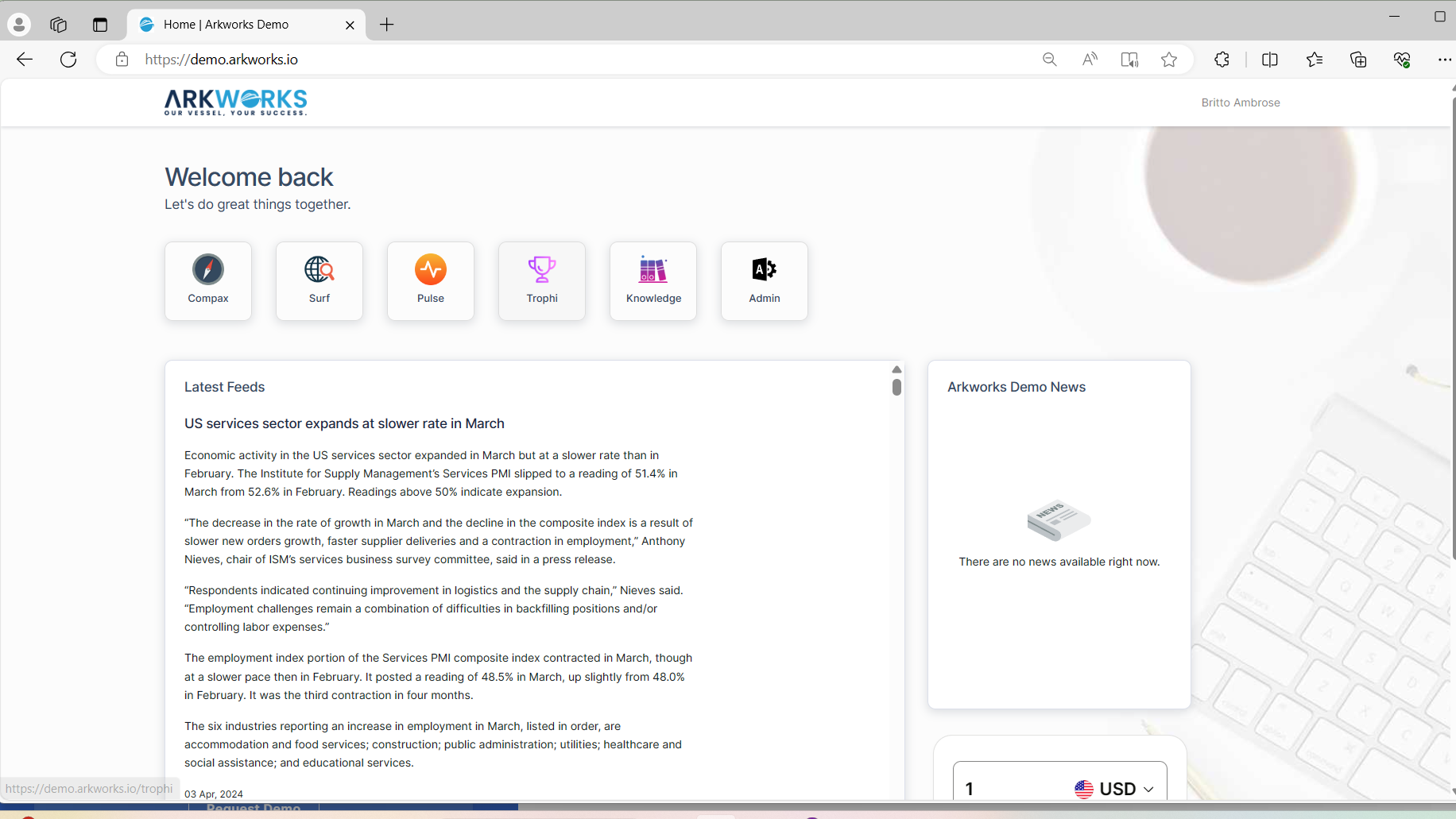Screen dimensions: 1456x819
Task: Open the Compax app tile
Action: pyautogui.click(x=208, y=281)
